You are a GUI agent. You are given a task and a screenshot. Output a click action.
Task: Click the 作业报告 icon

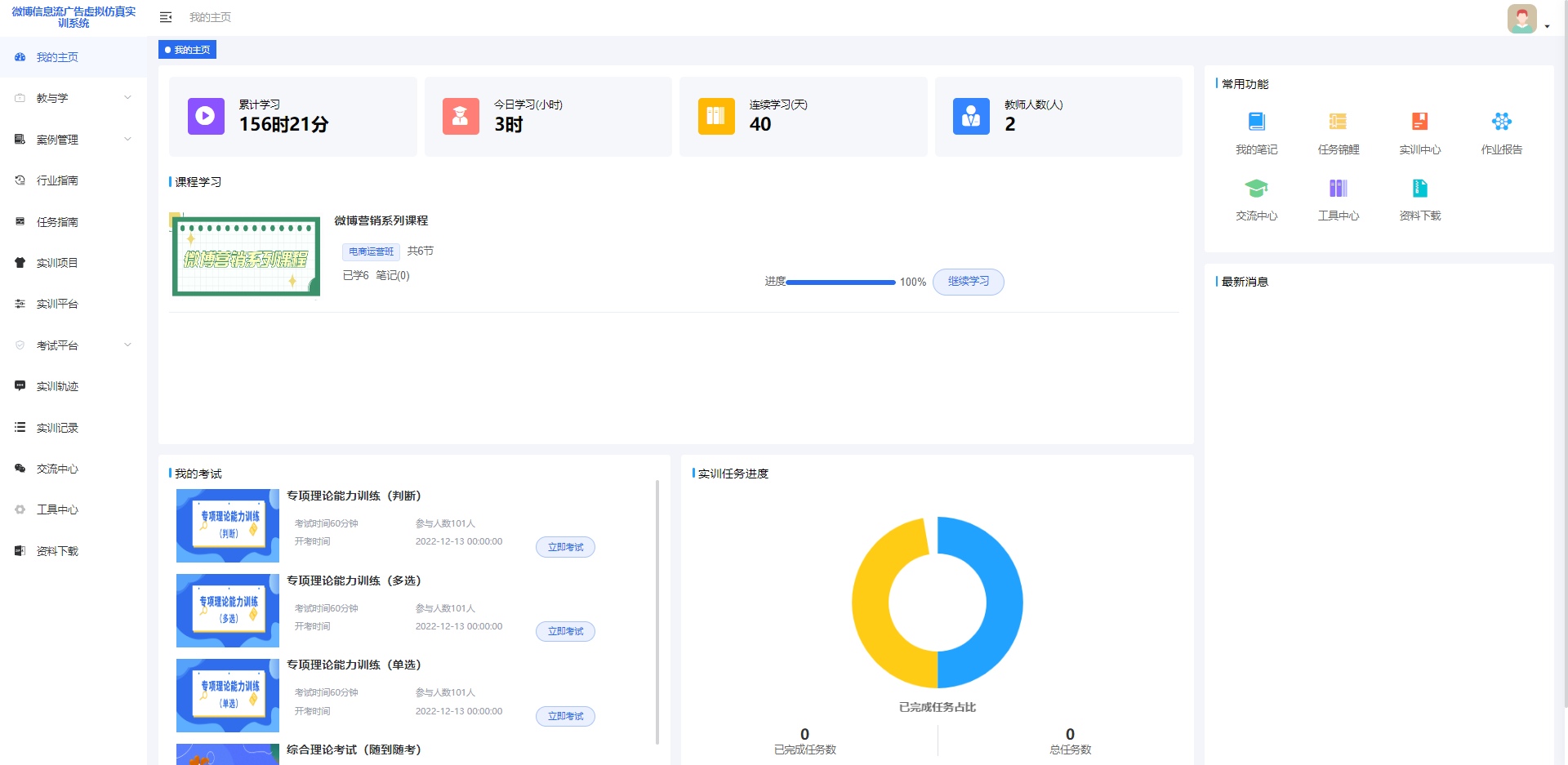1501,122
